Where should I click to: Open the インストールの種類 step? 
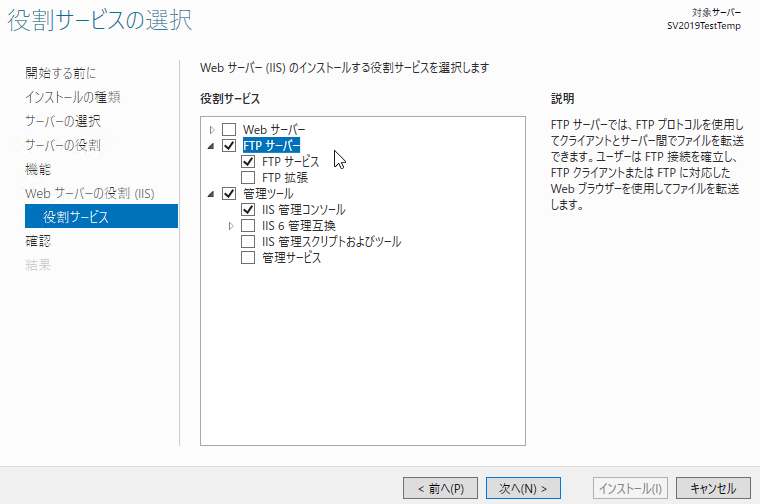(x=73, y=97)
